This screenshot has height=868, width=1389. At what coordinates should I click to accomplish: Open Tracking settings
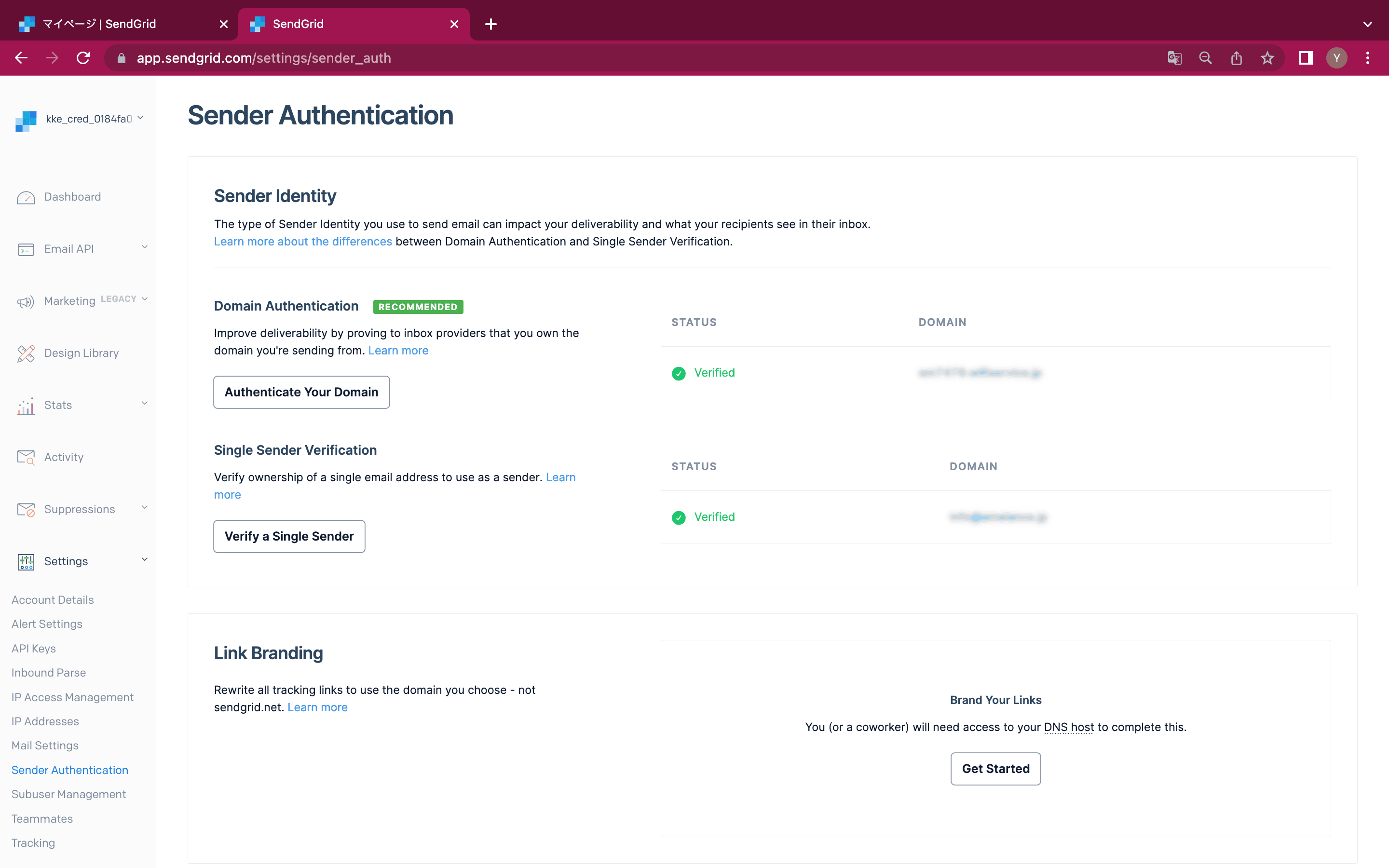click(x=33, y=843)
